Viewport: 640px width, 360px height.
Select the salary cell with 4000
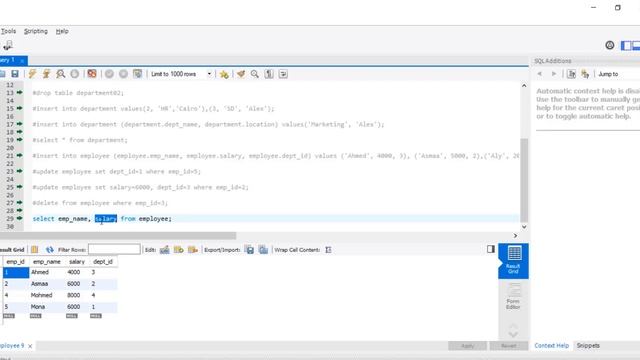[77, 272]
